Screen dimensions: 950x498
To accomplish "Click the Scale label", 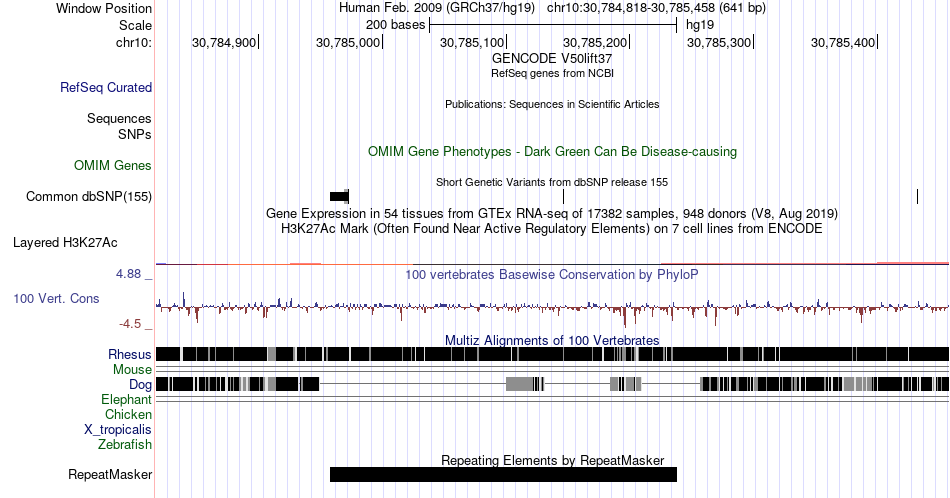I will point(135,25).
